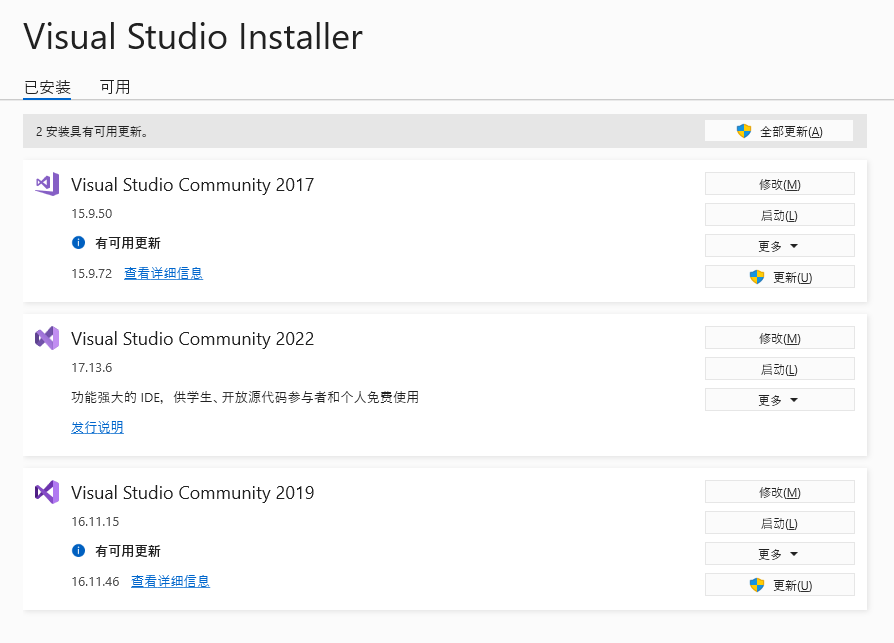Image resolution: width=894 pixels, height=643 pixels.
Task: Click the version number 17.13.6
Action: [x=92, y=368]
